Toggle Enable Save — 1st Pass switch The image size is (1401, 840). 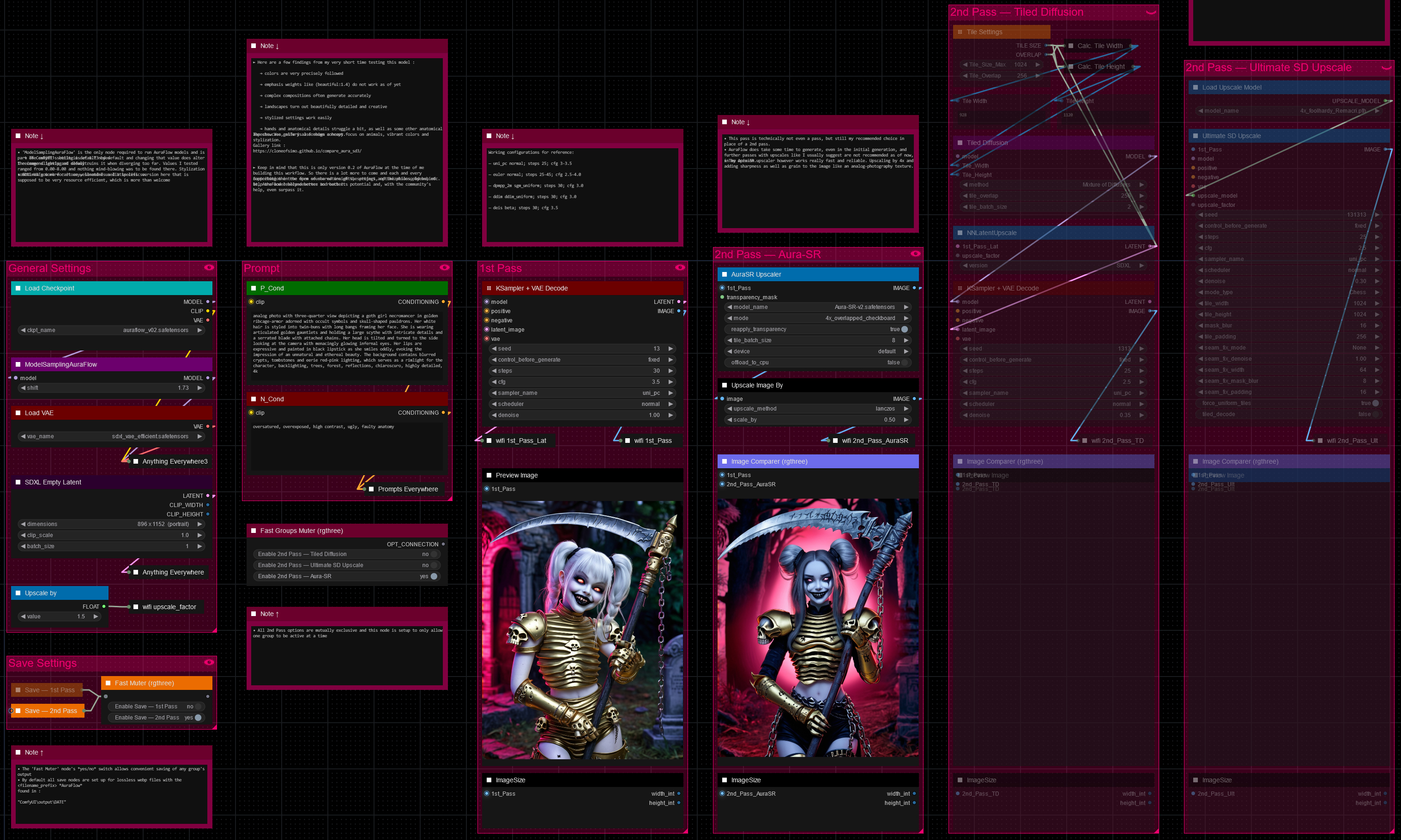coord(198,707)
